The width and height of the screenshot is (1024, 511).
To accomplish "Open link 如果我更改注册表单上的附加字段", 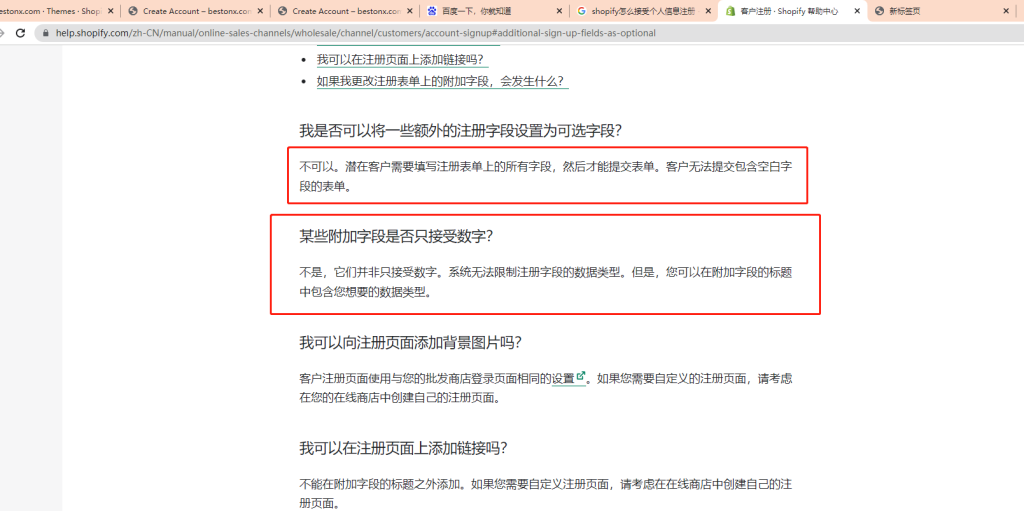I will (x=440, y=81).
